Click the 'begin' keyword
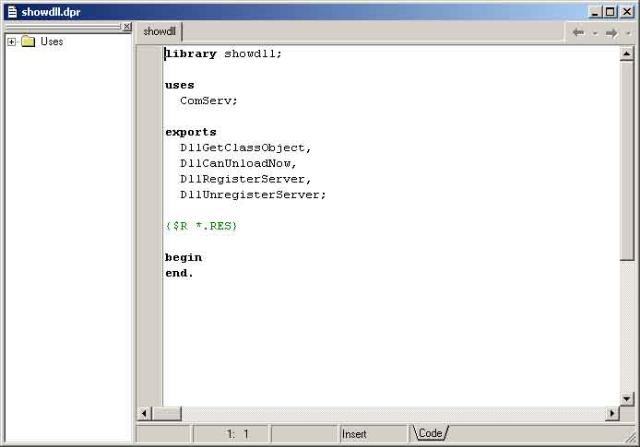 (183, 258)
